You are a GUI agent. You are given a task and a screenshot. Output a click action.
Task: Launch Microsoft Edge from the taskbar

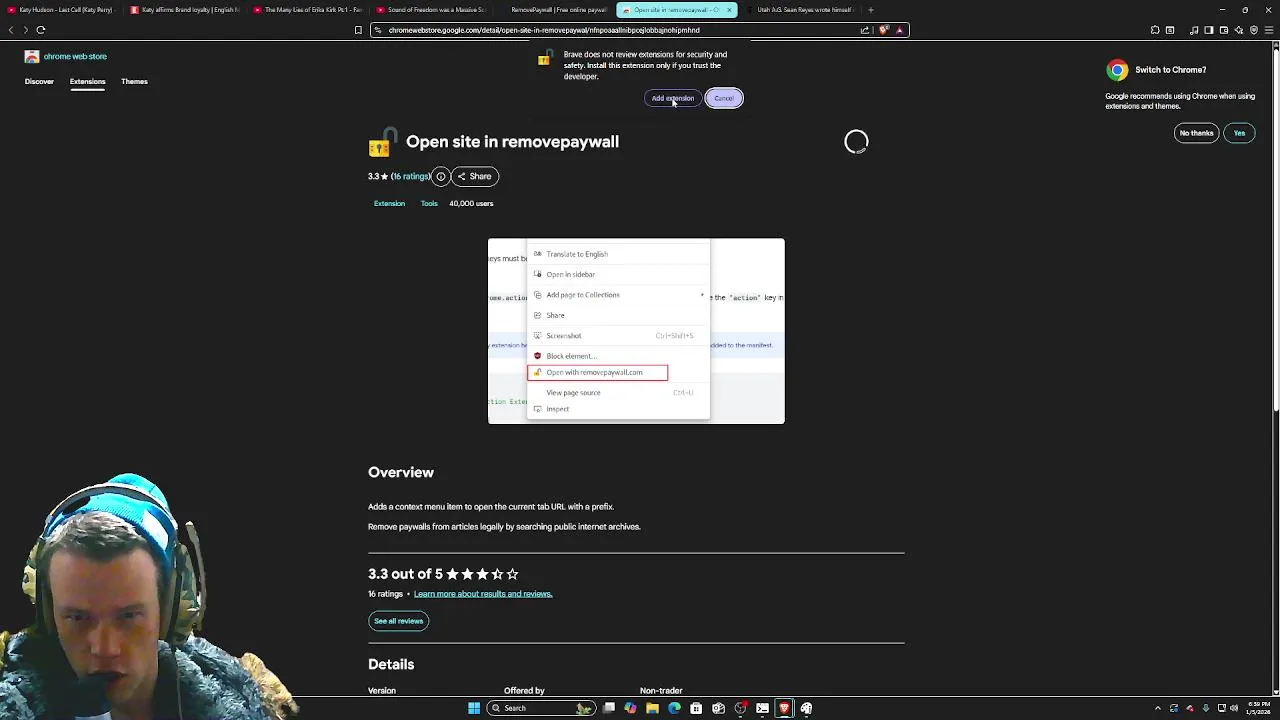(x=674, y=708)
